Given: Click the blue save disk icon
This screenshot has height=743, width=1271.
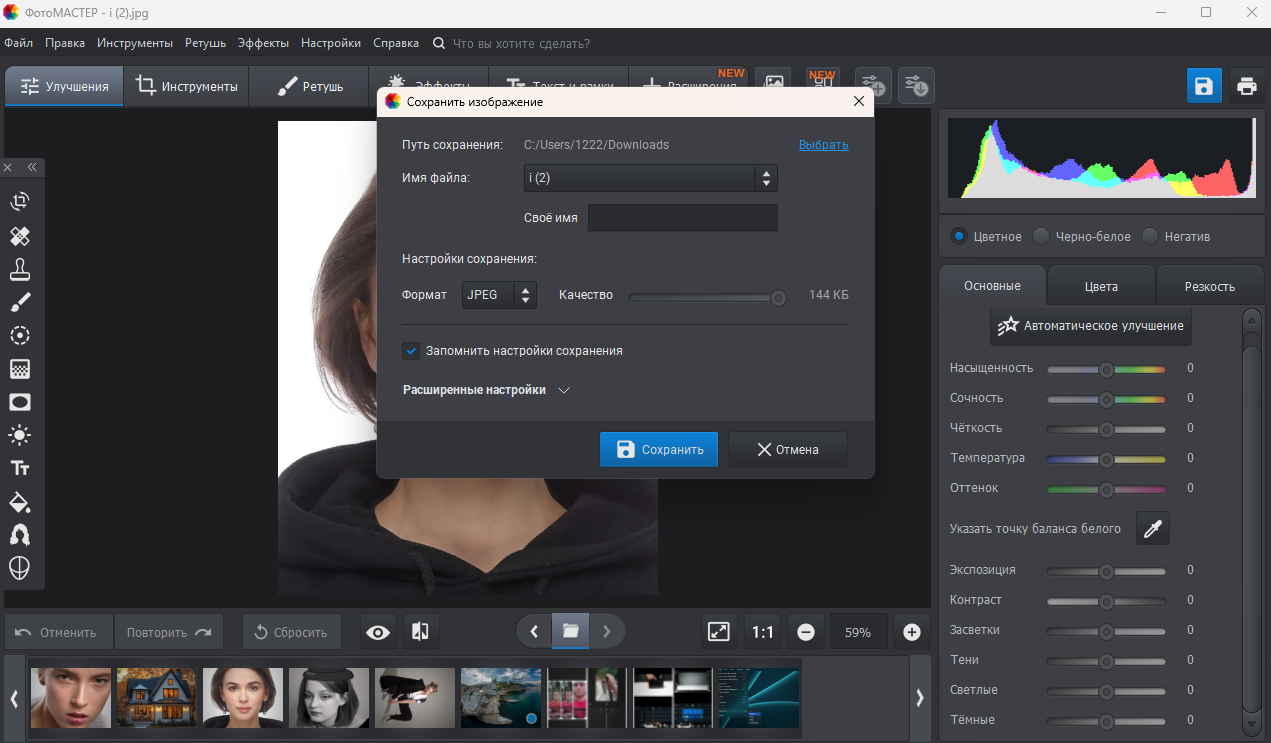Looking at the screenshot, I should click(x=1204, y=86).
